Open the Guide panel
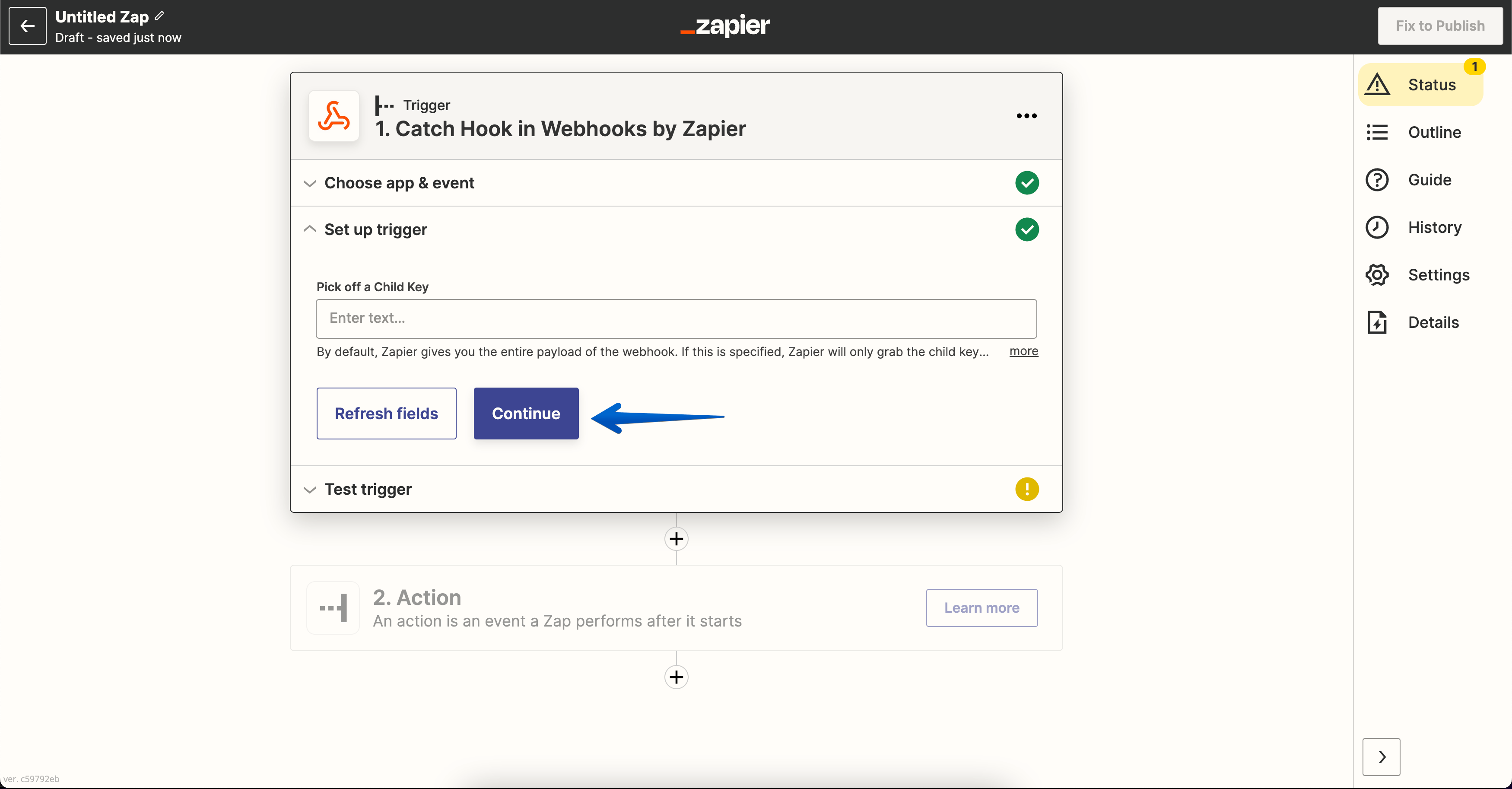1512x789 pixels. (1420, 180)
